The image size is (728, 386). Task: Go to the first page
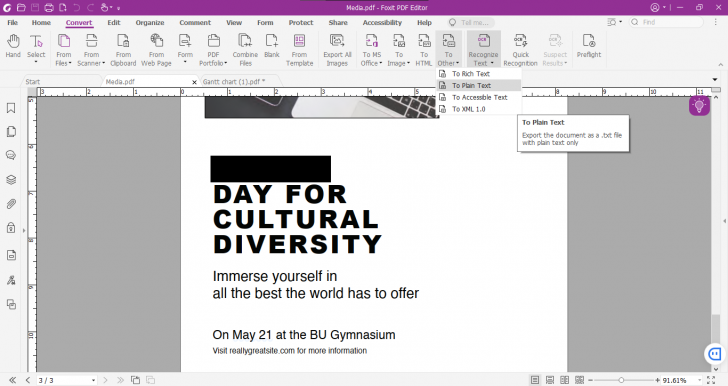coord(13,380)
